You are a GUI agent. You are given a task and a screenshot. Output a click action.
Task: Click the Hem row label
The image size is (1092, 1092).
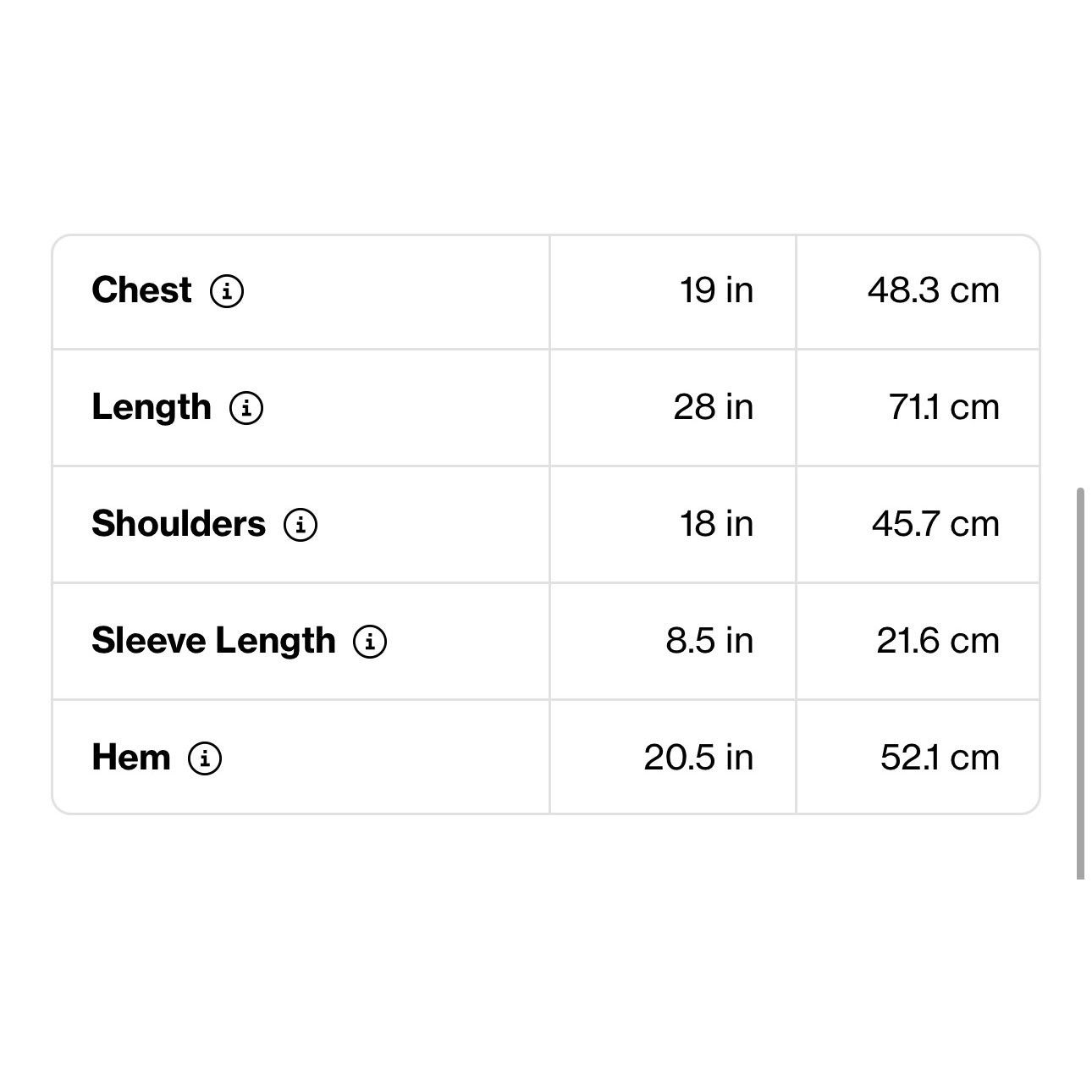[131, 758]
